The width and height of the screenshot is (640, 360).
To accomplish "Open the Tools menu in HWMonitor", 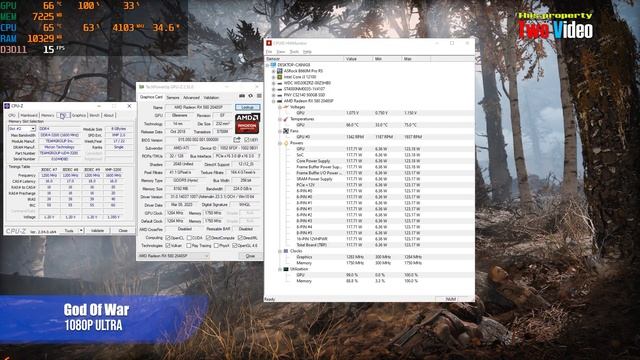I will [x=294, y=52].
